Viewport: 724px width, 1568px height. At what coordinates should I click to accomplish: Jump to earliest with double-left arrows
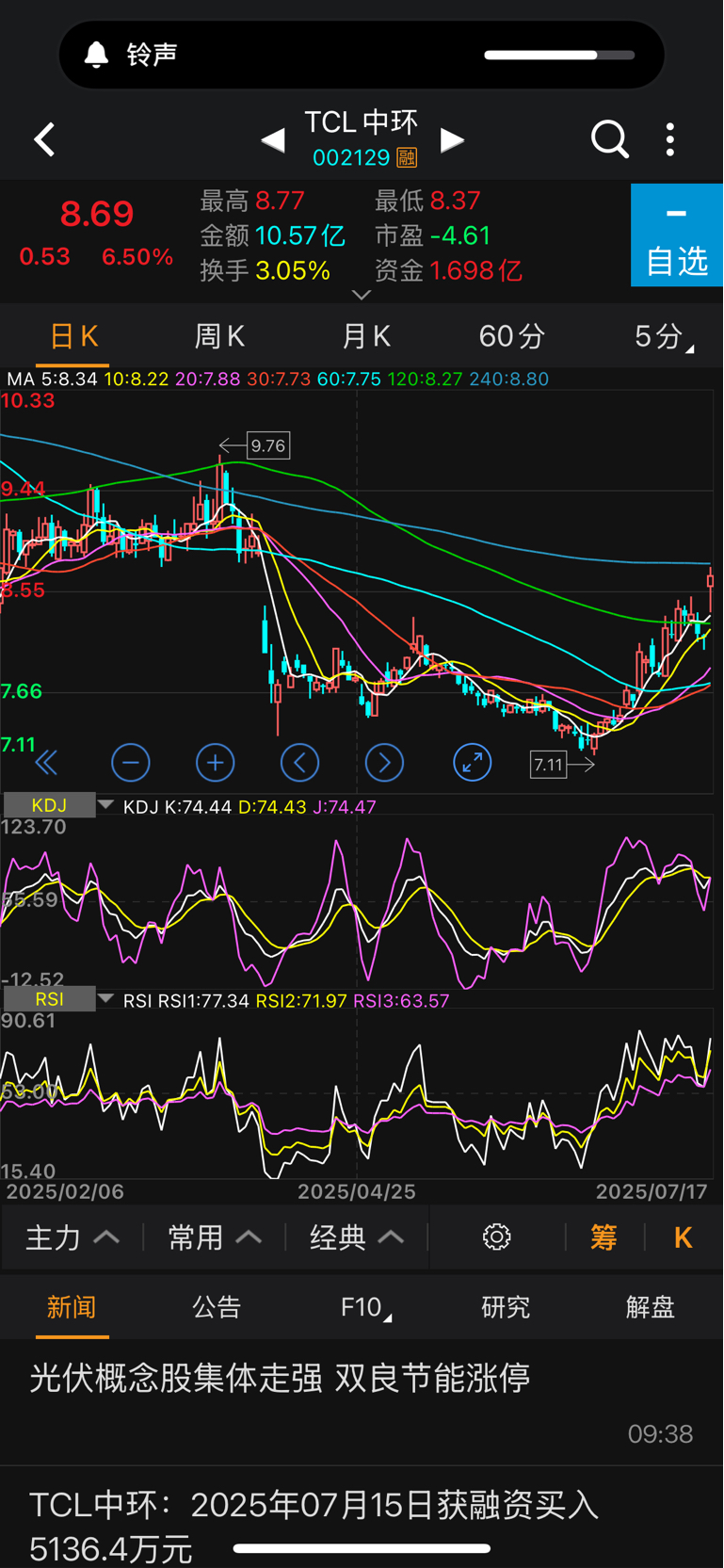(46, 763)
